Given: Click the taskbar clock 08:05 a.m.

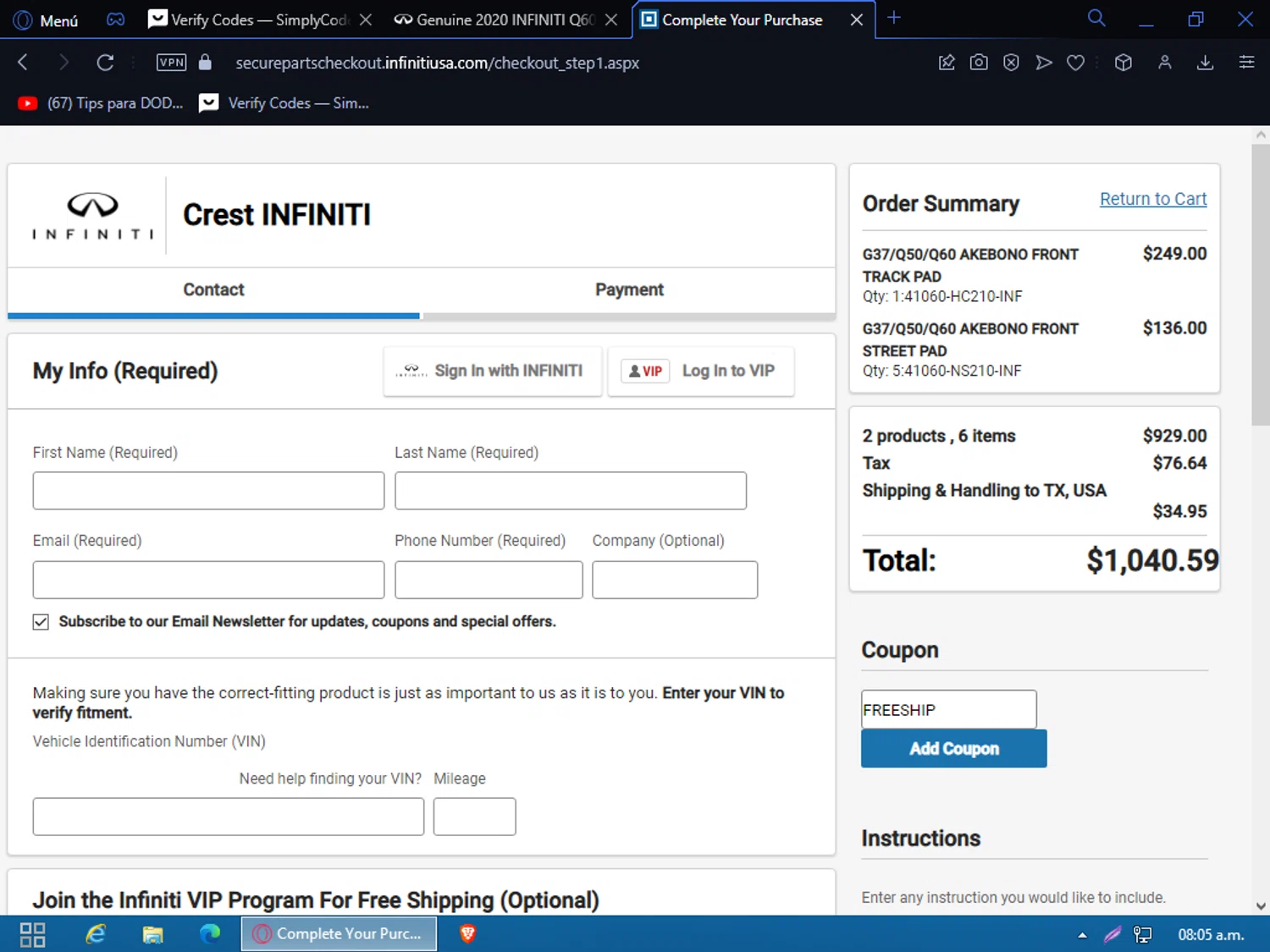Looking at the screenshot, I should (1211, 935).
